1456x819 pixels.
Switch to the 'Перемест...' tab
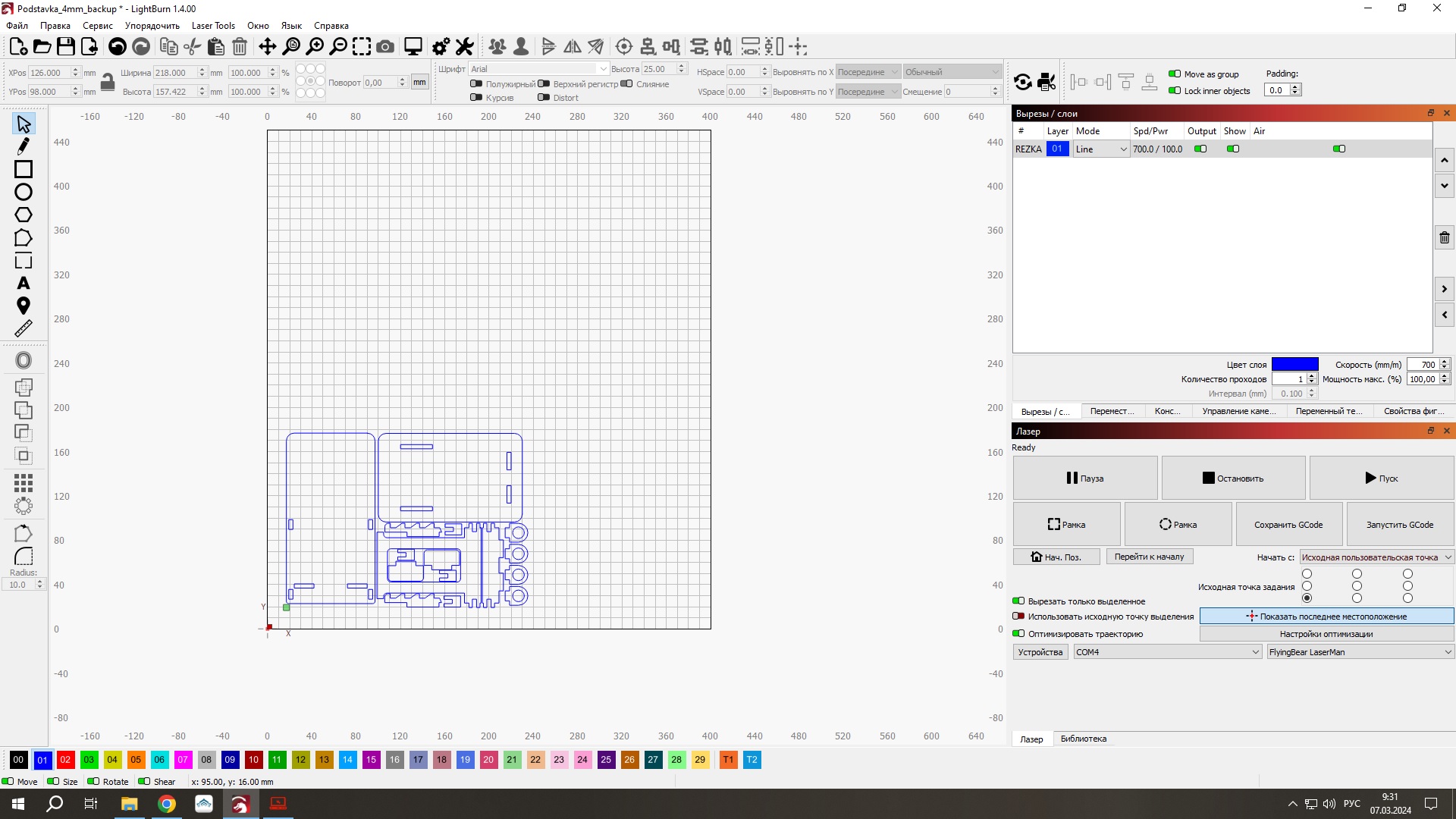[x=1112, y=411]
